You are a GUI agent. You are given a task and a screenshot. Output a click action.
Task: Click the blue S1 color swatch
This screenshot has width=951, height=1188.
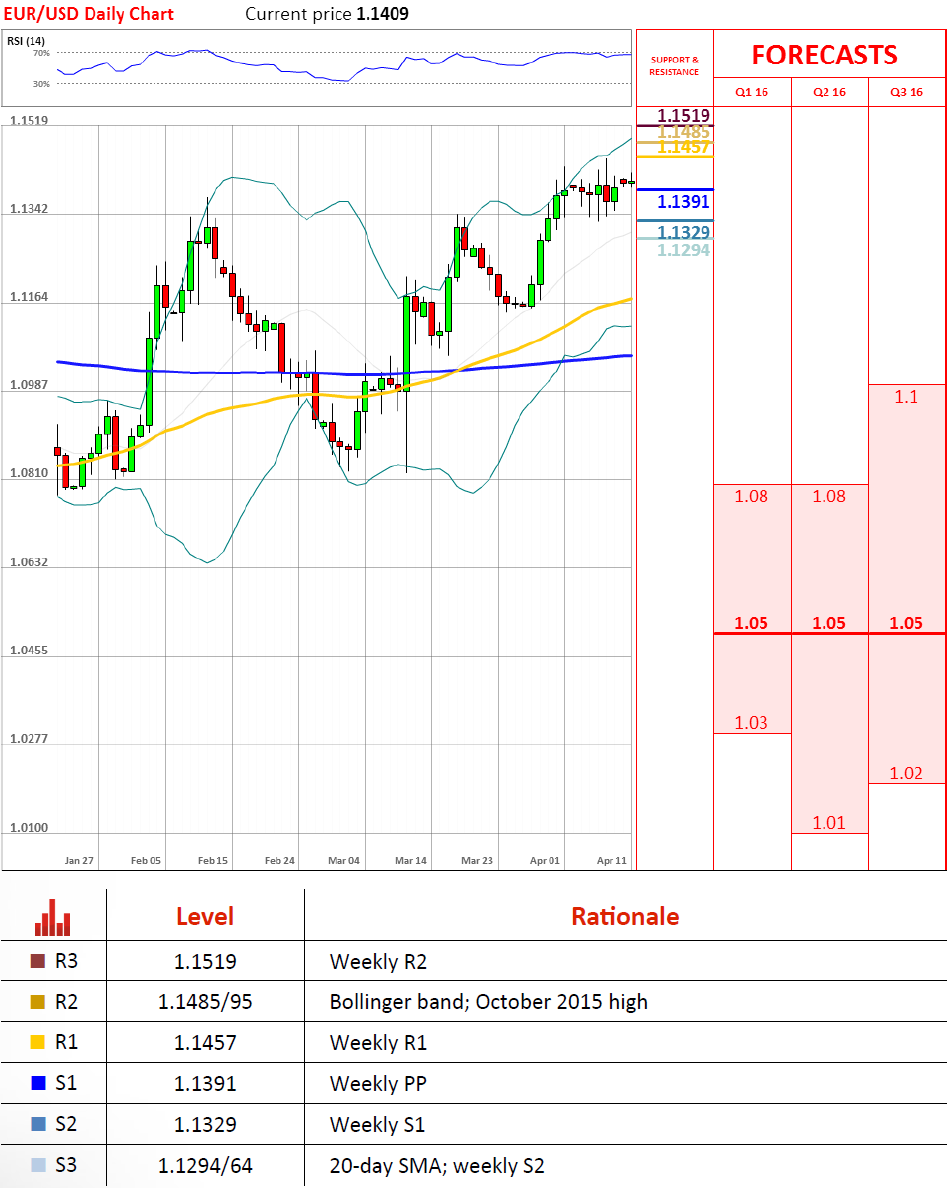(38, 1084)
